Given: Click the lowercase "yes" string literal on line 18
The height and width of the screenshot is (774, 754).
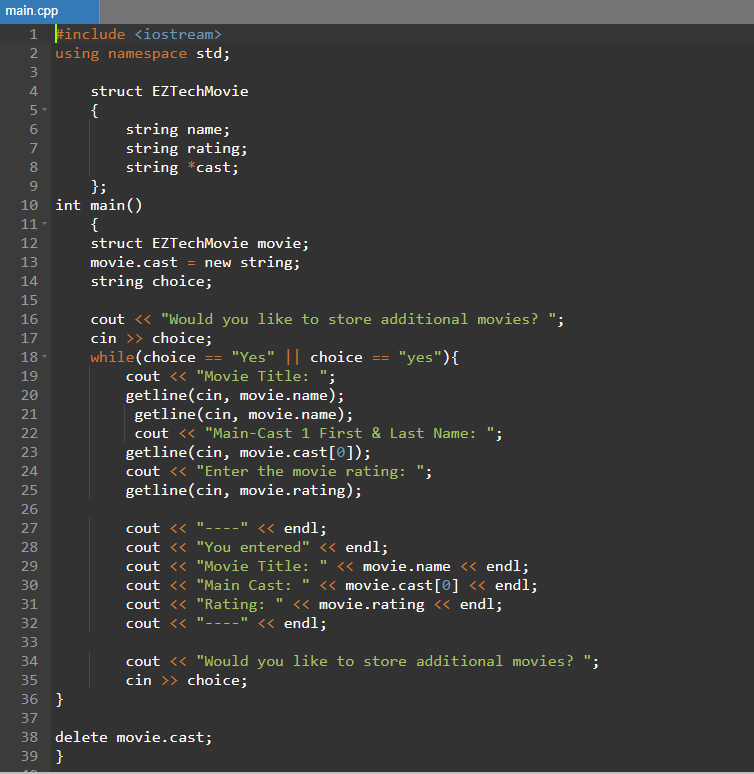Looking at the screenshot, I should pyautogui.click(x=420, y=357).
